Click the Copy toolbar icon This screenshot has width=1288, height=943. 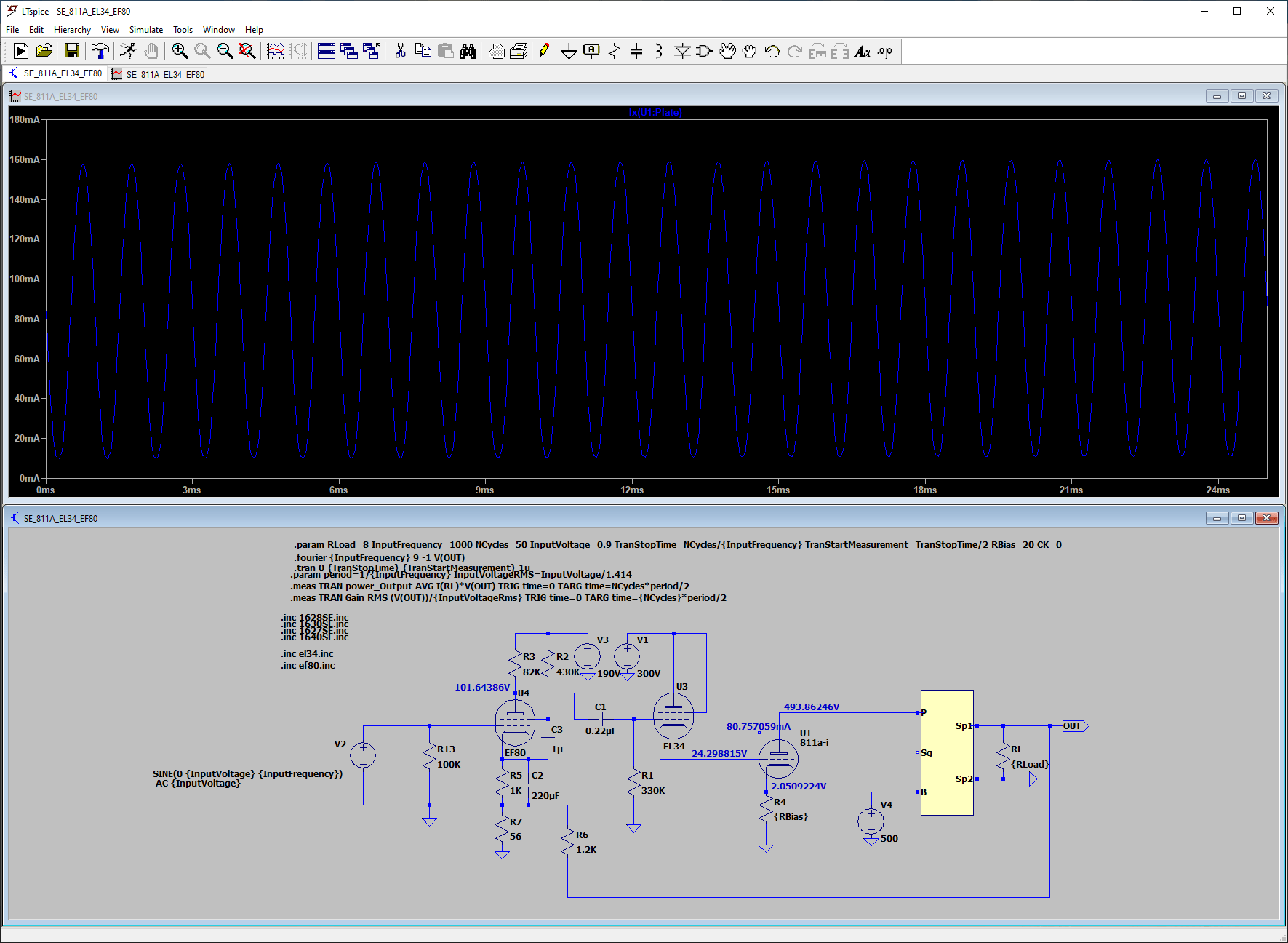[x=423, y=51]
